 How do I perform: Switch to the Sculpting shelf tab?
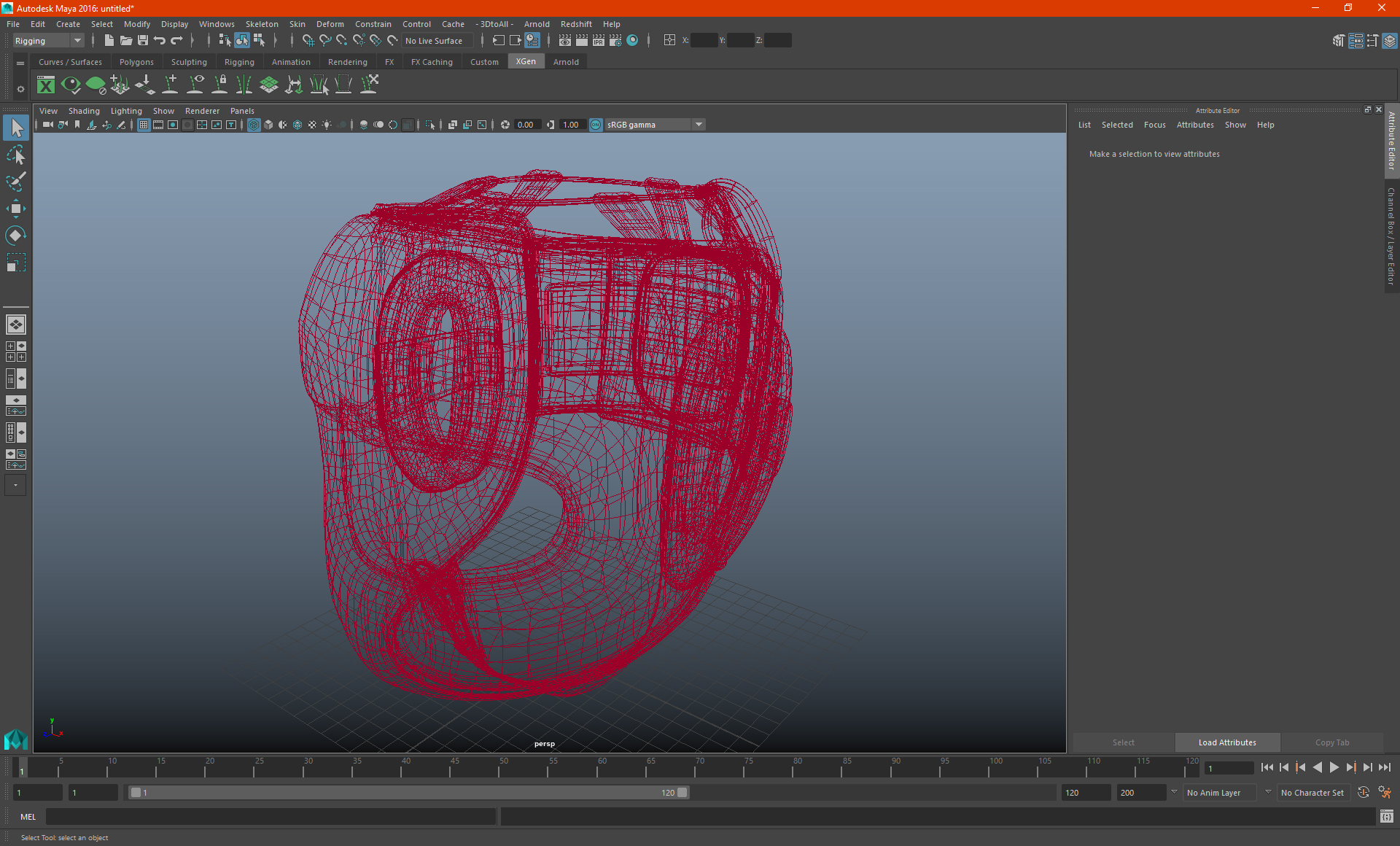189,62
